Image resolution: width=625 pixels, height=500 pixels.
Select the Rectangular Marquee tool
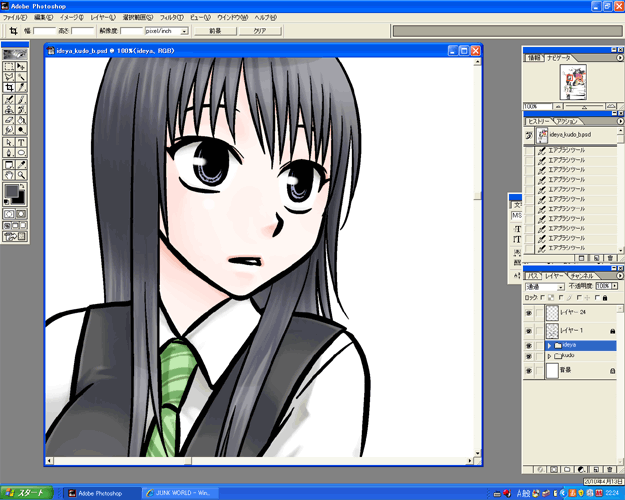[9, 66]
